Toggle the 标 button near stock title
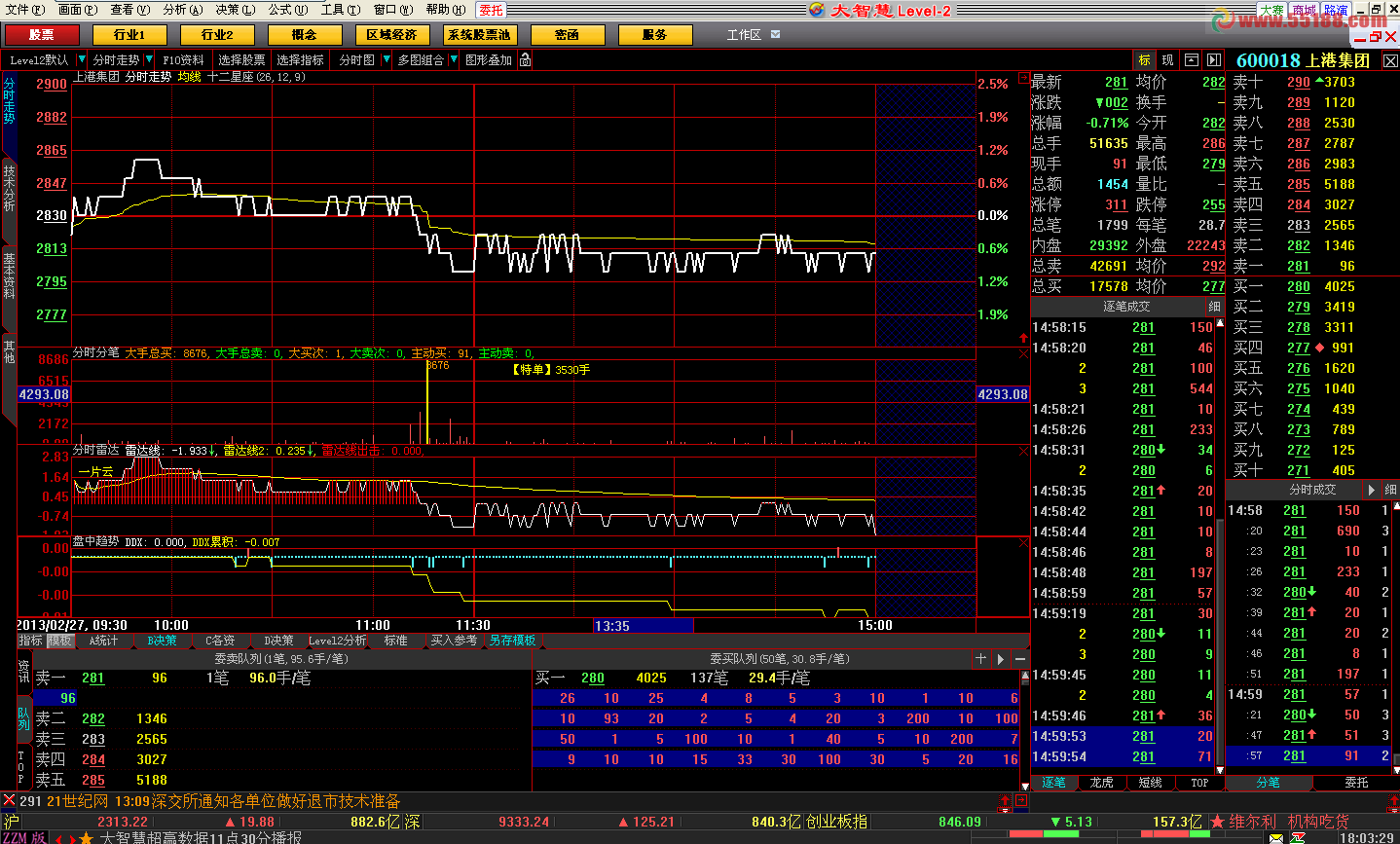The width and height of the screenshot is (1400, 844). tap(1144, 60)
